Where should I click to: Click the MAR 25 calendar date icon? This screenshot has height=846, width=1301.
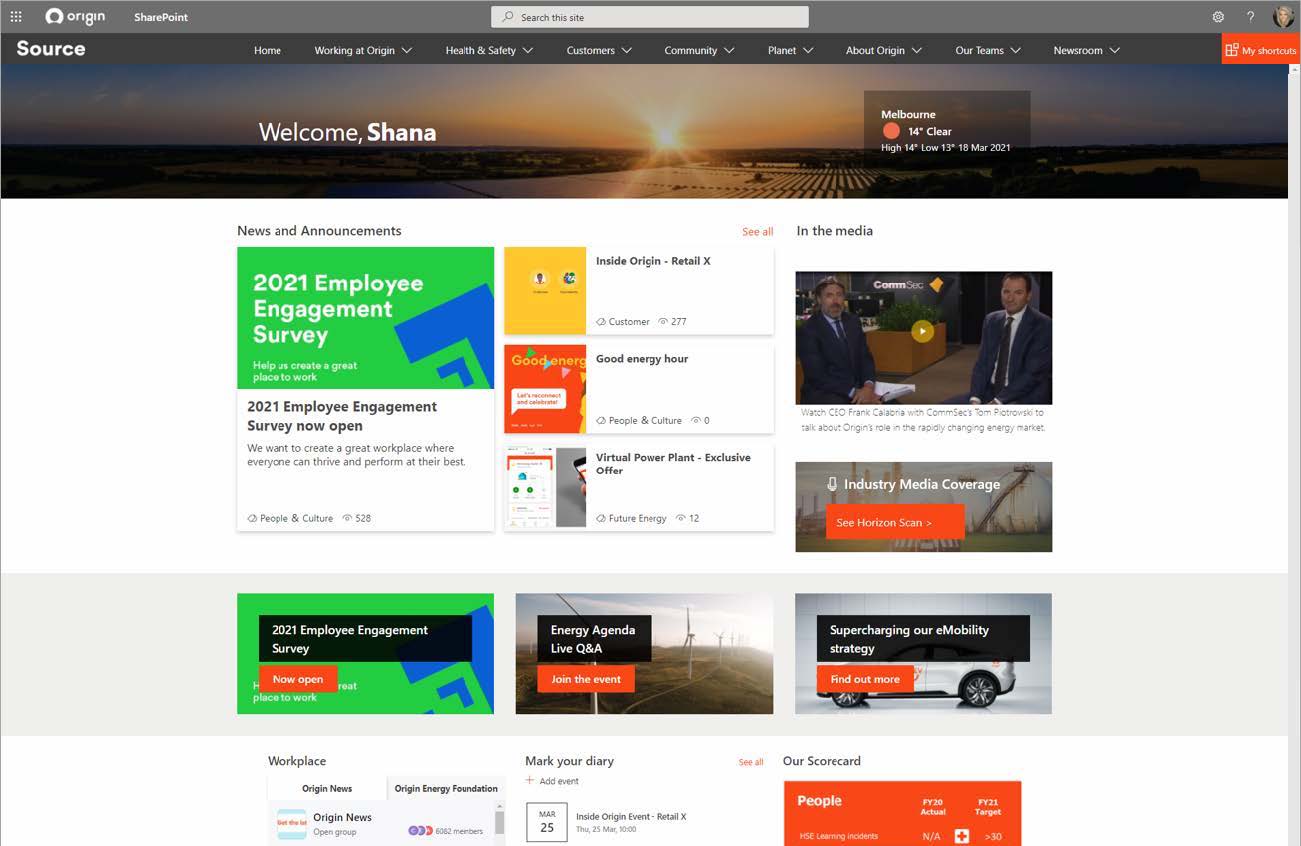pyautogui.click(x=547, y=822)
